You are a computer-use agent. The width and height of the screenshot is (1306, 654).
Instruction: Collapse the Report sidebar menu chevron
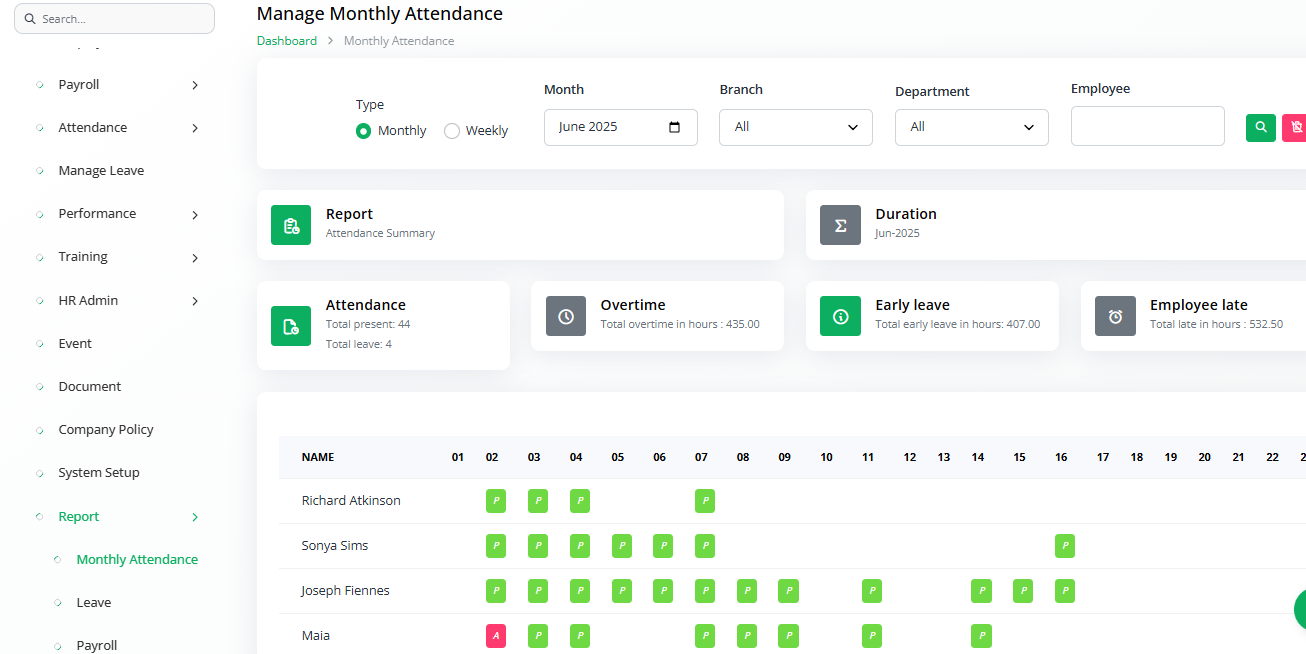point(195,517)
